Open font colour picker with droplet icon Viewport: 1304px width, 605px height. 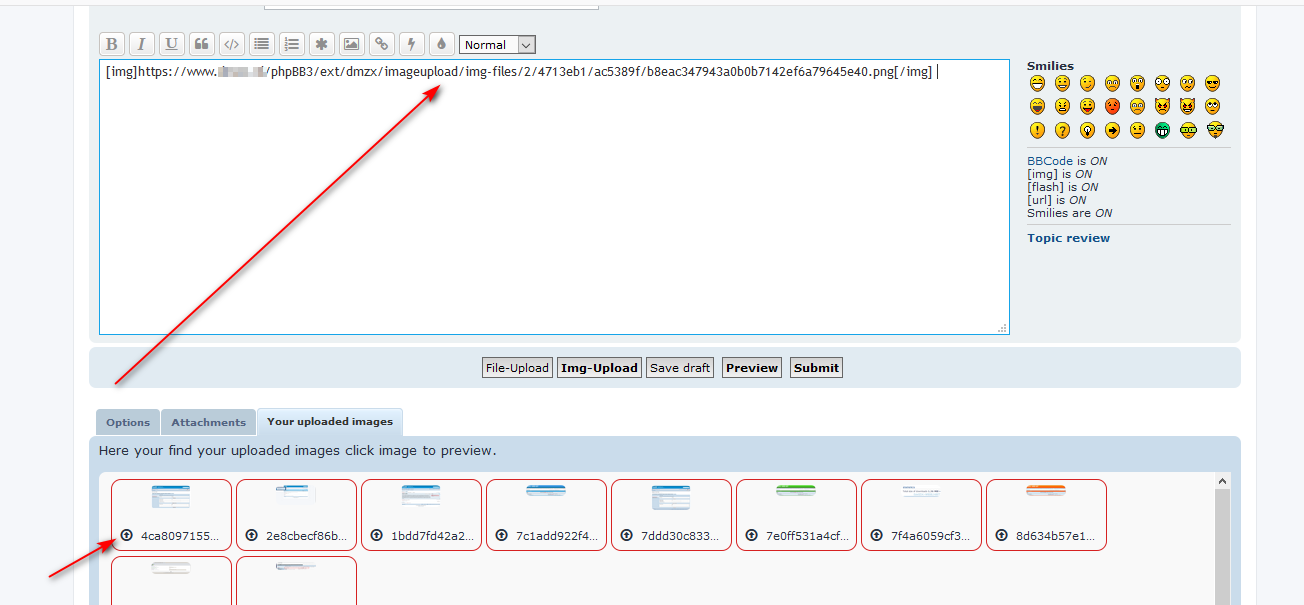441,44
